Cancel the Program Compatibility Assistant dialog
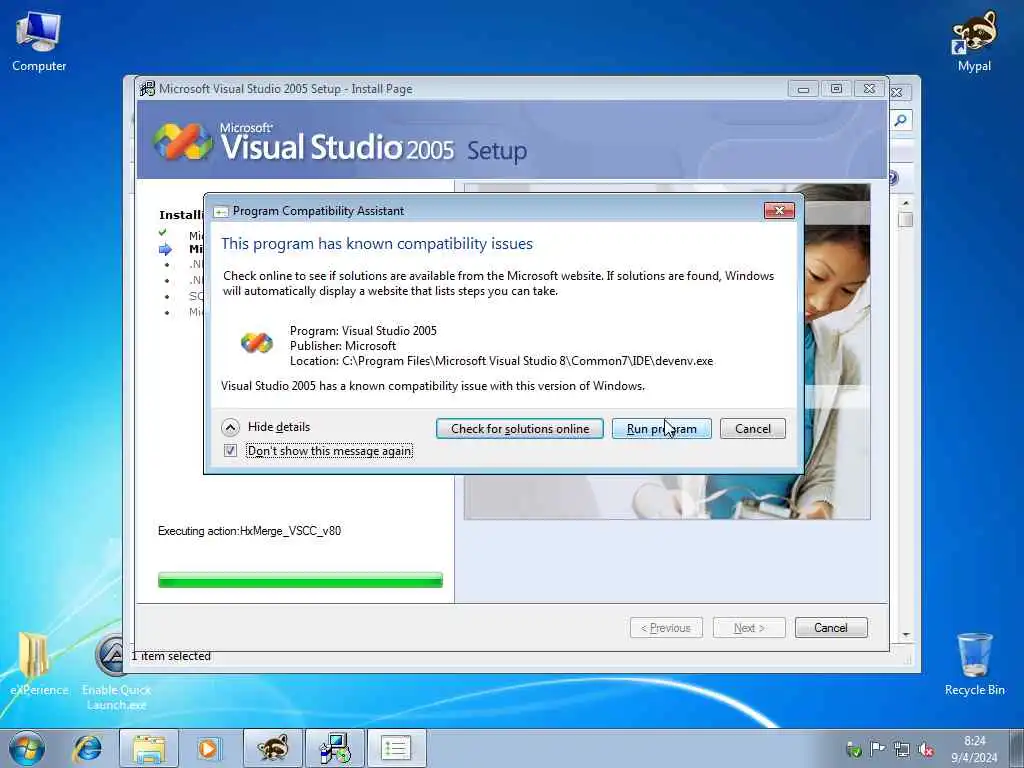1024x768 pixels. point(752,429)
